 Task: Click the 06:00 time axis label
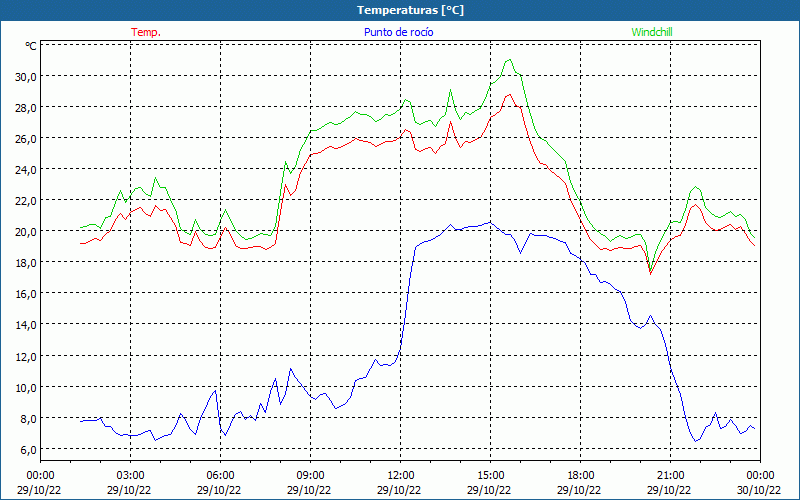(x=220, y=476)
